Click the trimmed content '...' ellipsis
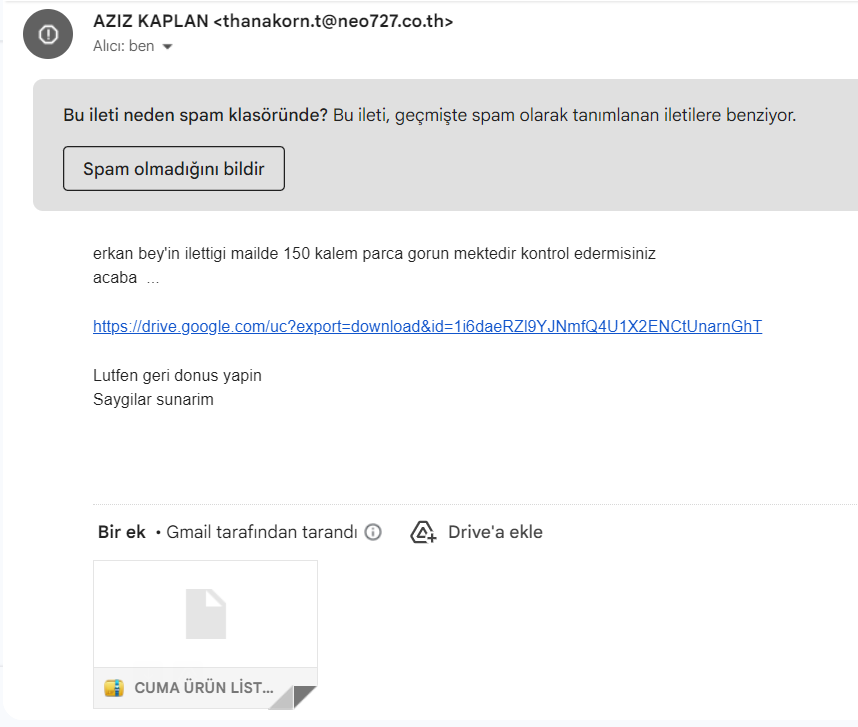Screen dimensions: 858x727 (x=153, y=280)
